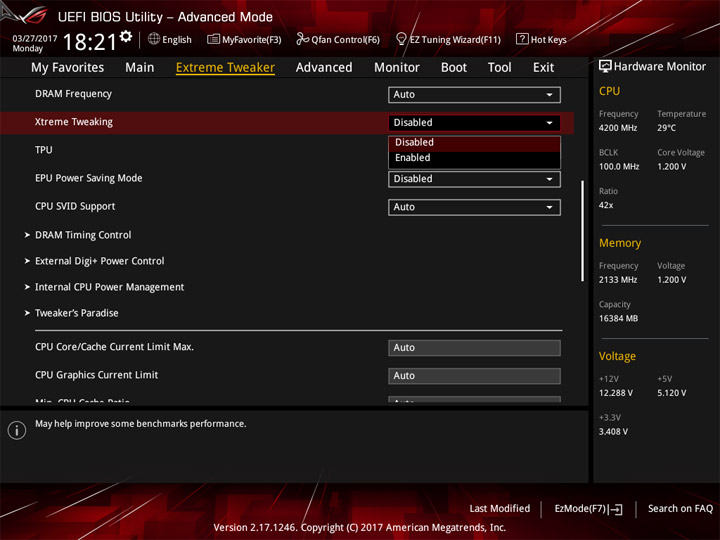Screen dimensions: 720x540
Task: Click +3.3V reading 3.408 V
Action: pyautogui.click(x=613, y=432)
